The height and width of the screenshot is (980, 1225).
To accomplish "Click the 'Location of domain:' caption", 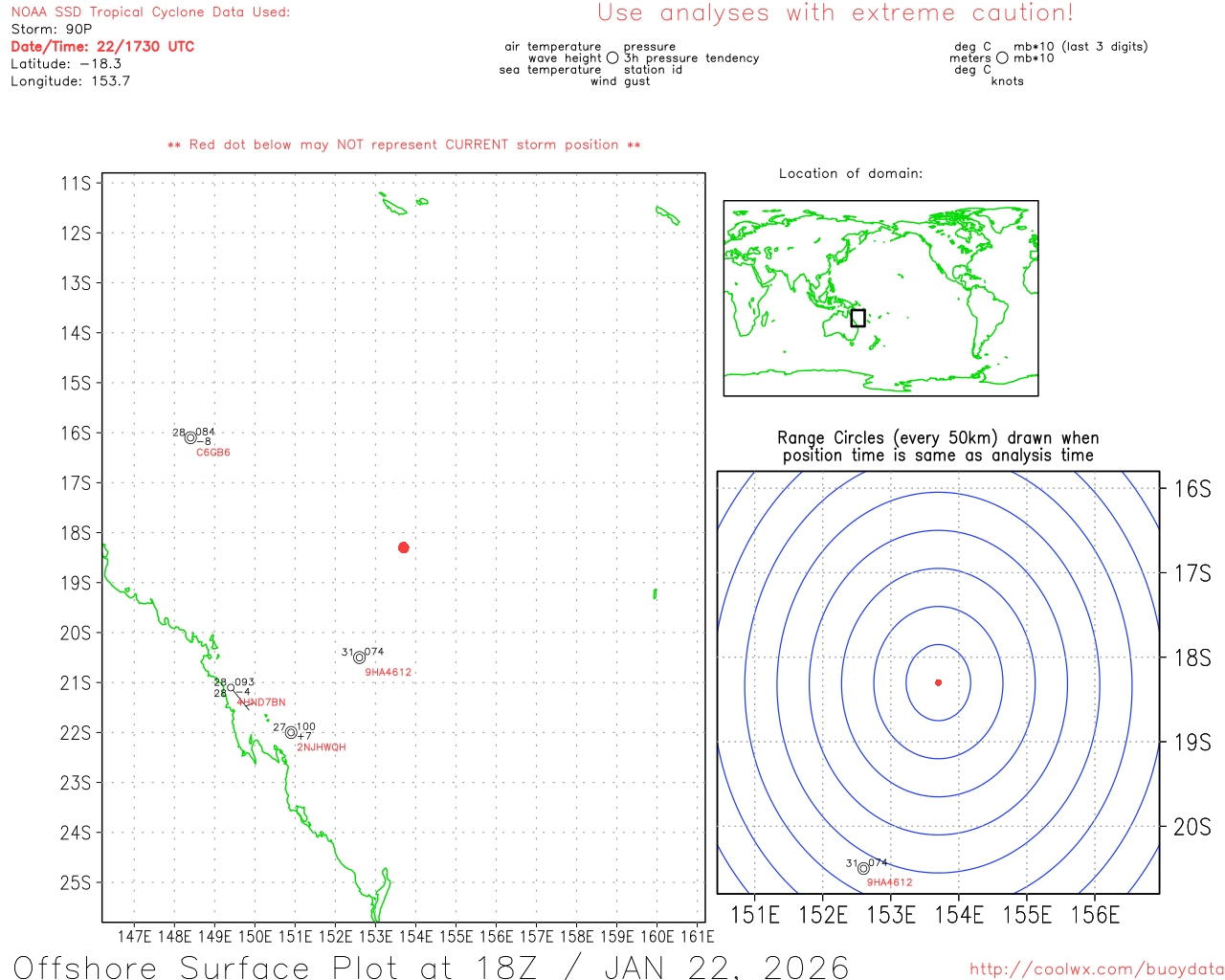I will [851, 173].
